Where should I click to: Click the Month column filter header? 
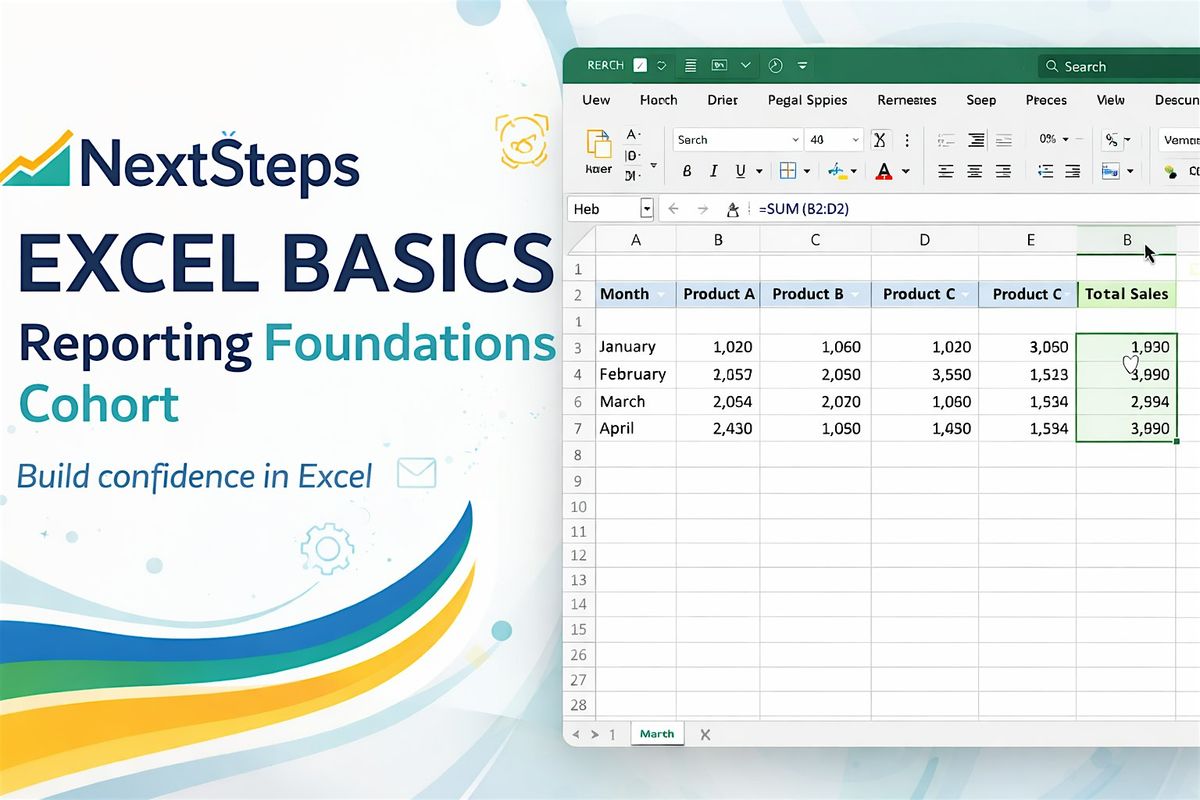(x=636, y=294)
